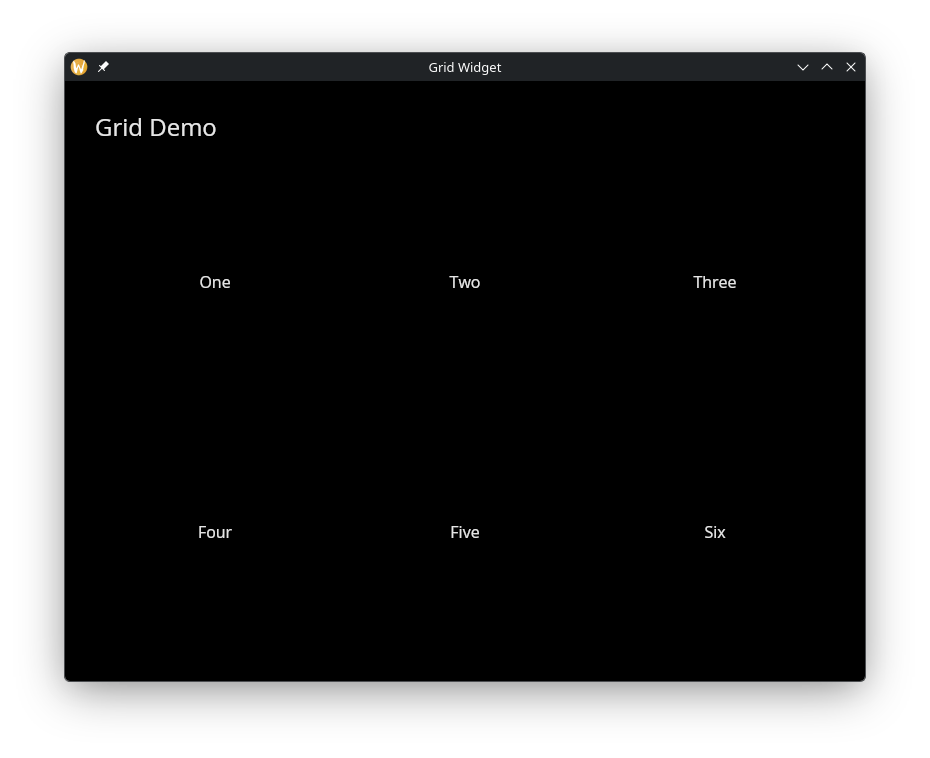
Task: Select the Six grid cell
Action: point(714,532)
